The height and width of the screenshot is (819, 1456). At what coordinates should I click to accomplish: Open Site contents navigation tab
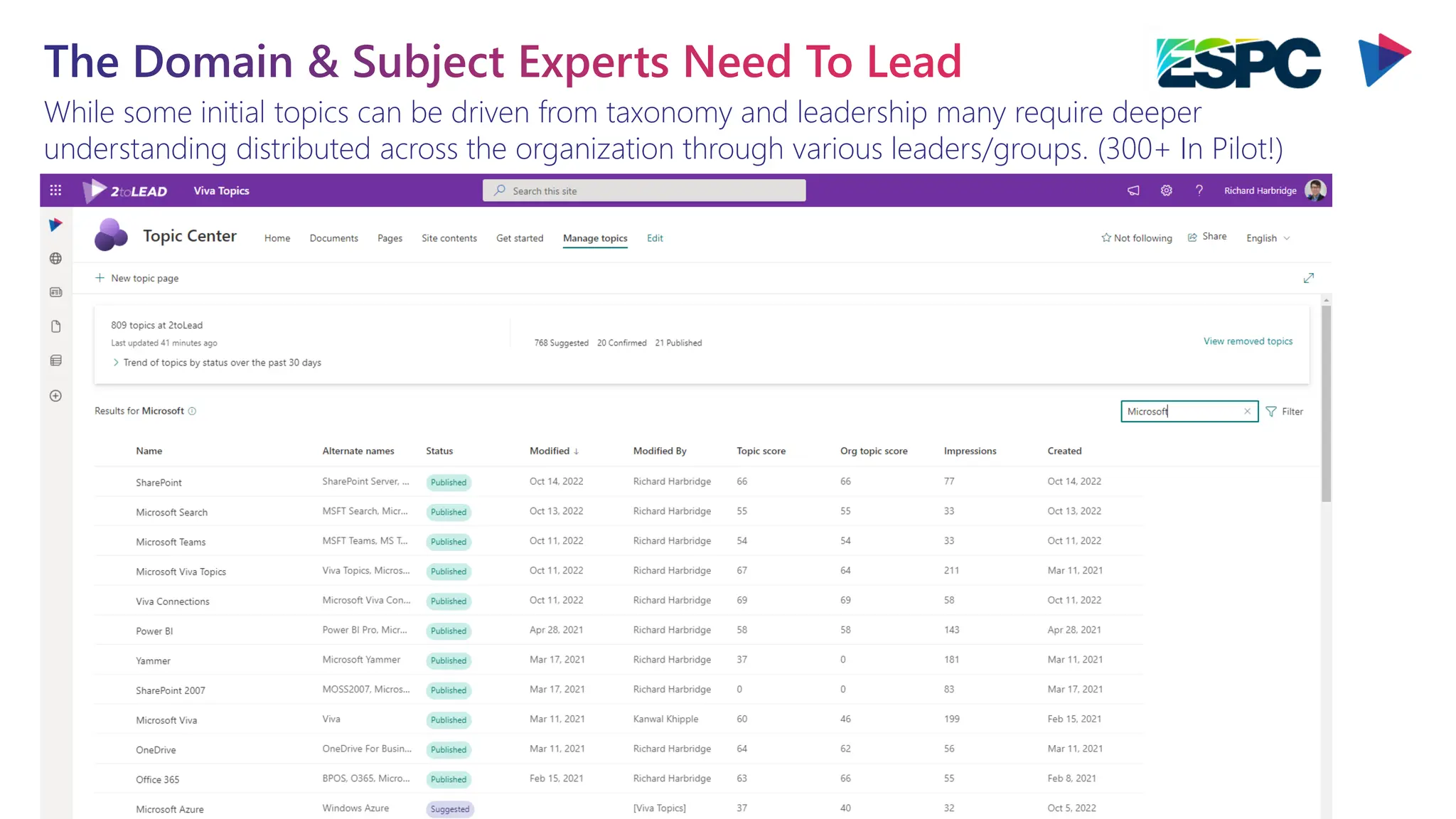click(449, 238)
